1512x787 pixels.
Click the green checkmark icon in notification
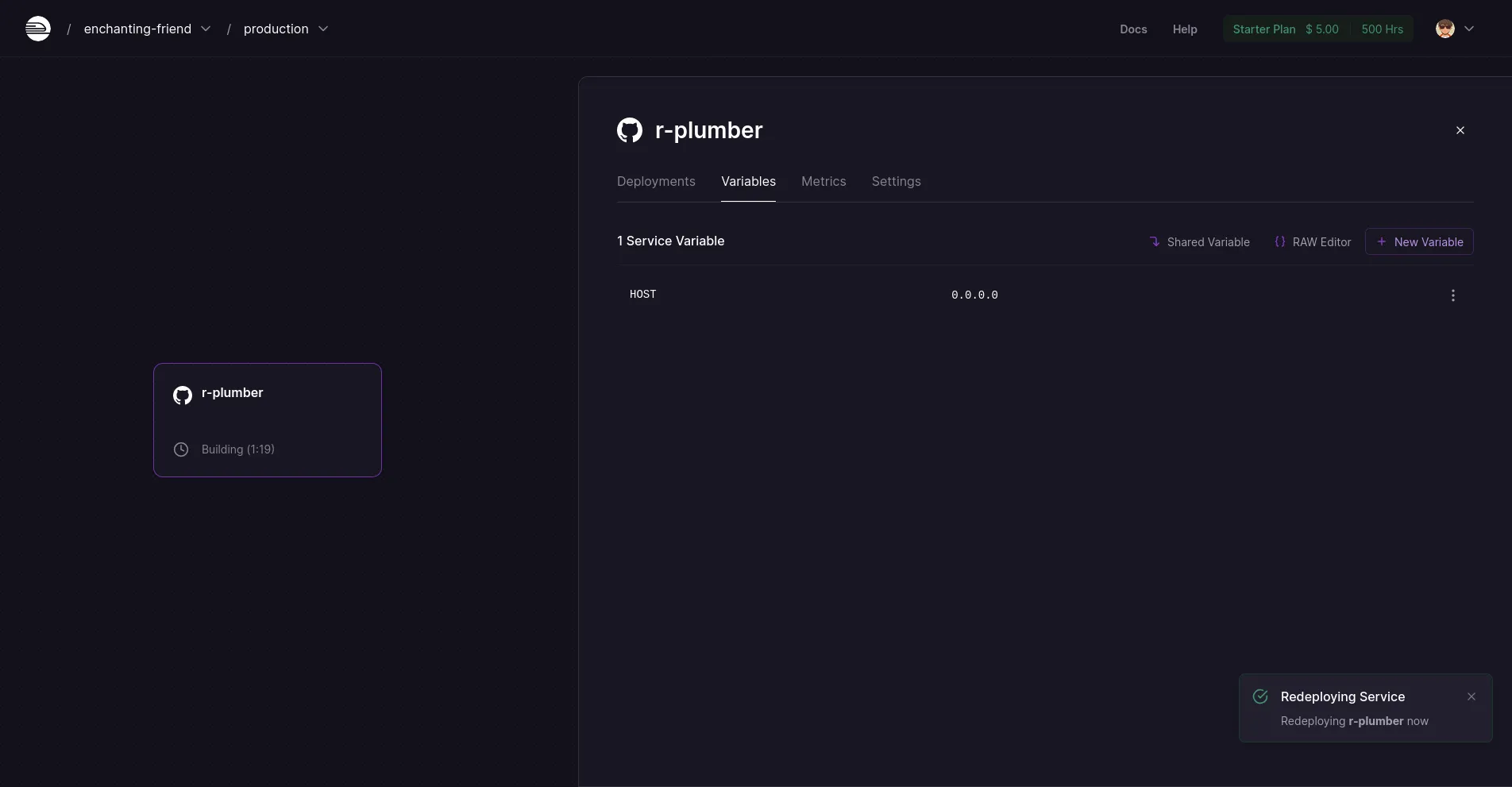(x=1260, y=696)
